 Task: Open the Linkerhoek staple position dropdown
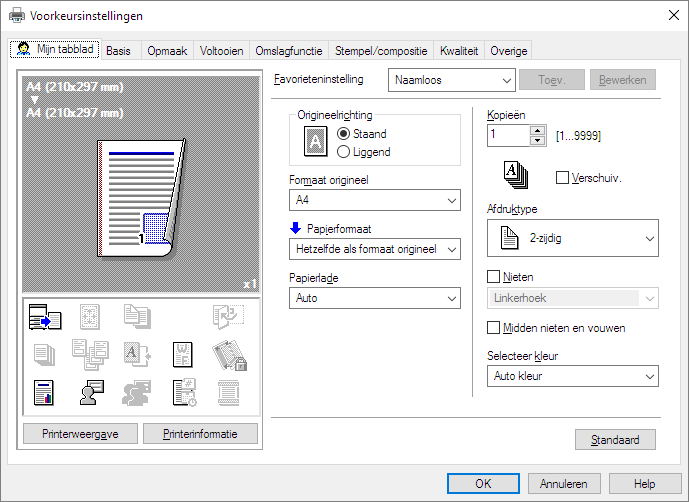click(573, 298)
